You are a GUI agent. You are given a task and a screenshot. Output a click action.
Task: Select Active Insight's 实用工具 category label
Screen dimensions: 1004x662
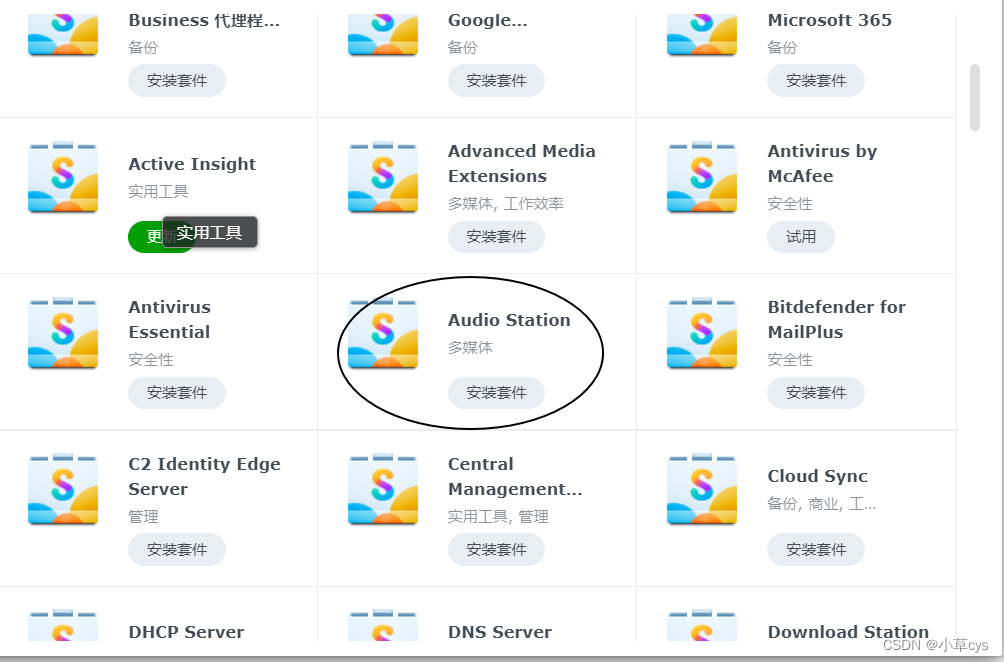[158, 191]
